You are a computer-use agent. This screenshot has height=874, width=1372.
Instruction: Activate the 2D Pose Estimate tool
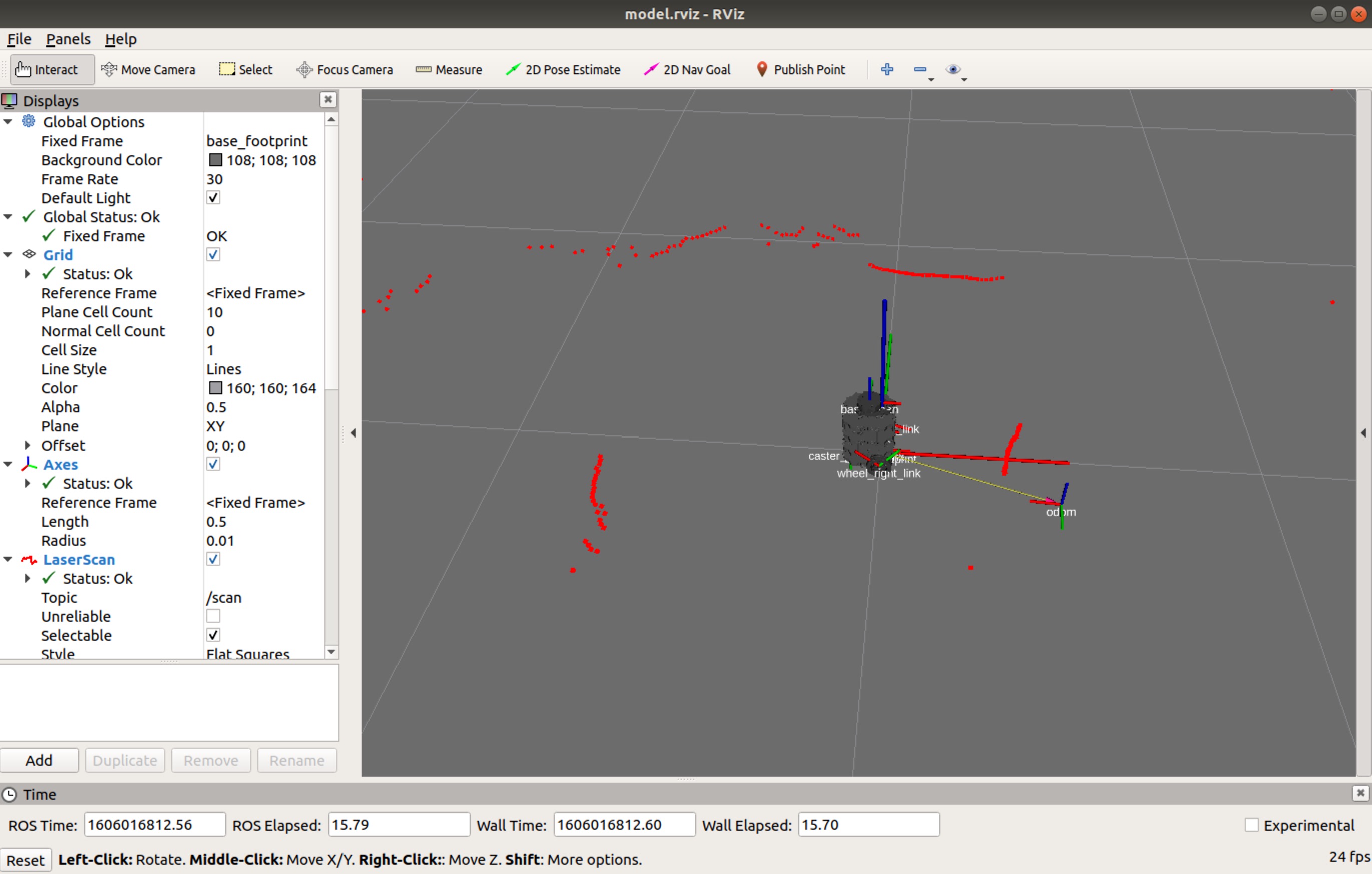563,70
